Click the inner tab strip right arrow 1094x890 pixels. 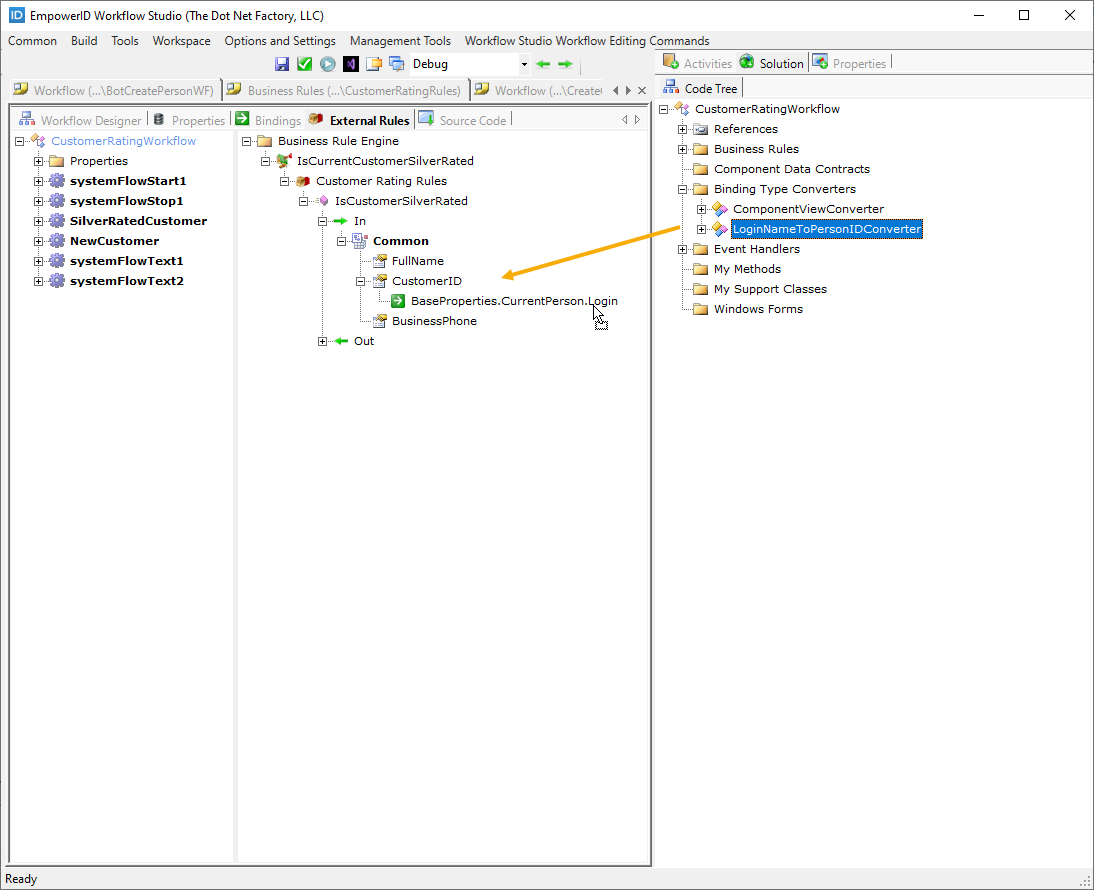[x=637, y=120]
